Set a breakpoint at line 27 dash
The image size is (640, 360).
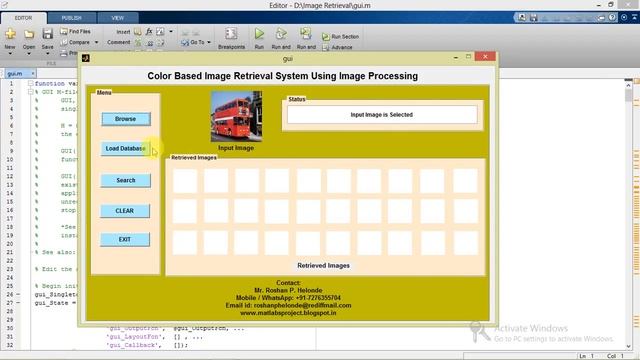point(18,303)
